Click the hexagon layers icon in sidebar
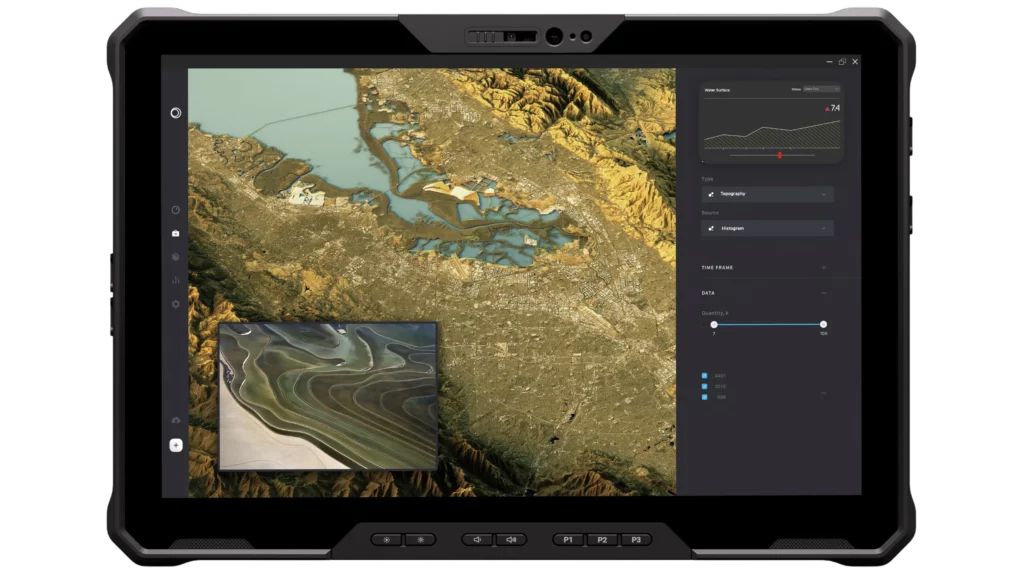 click(176, 257)
